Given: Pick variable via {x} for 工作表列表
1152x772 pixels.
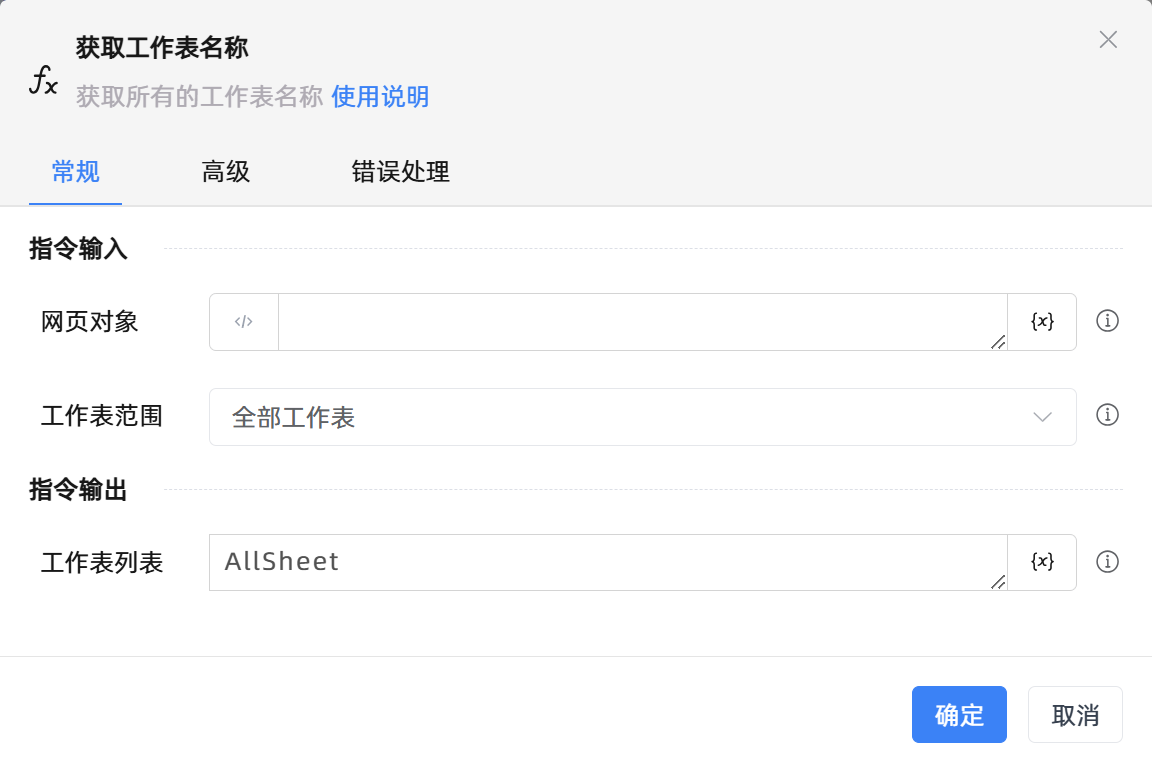Looking at the screenshot, I should coord(1042,562).
